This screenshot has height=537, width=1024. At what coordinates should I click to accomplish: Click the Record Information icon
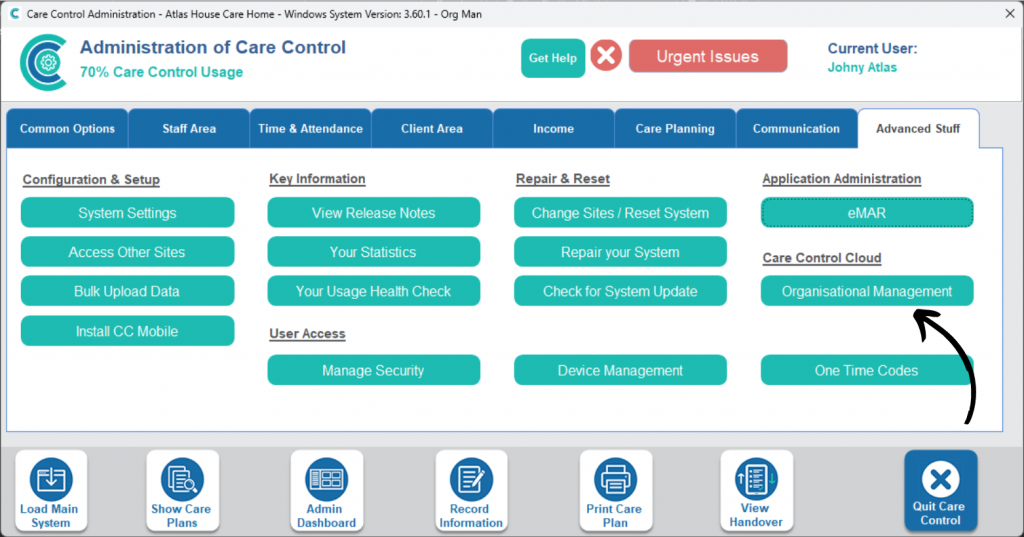(x=471, y=491)
